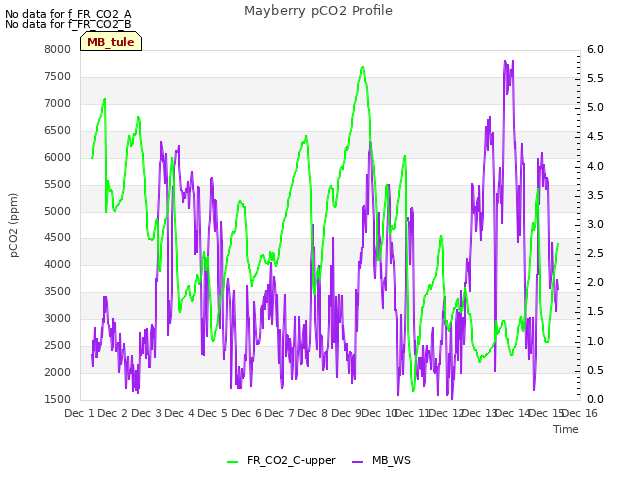Click the 7000 left-axis value
This screenshot has height=480, width=640.
[x=58, y=103]
